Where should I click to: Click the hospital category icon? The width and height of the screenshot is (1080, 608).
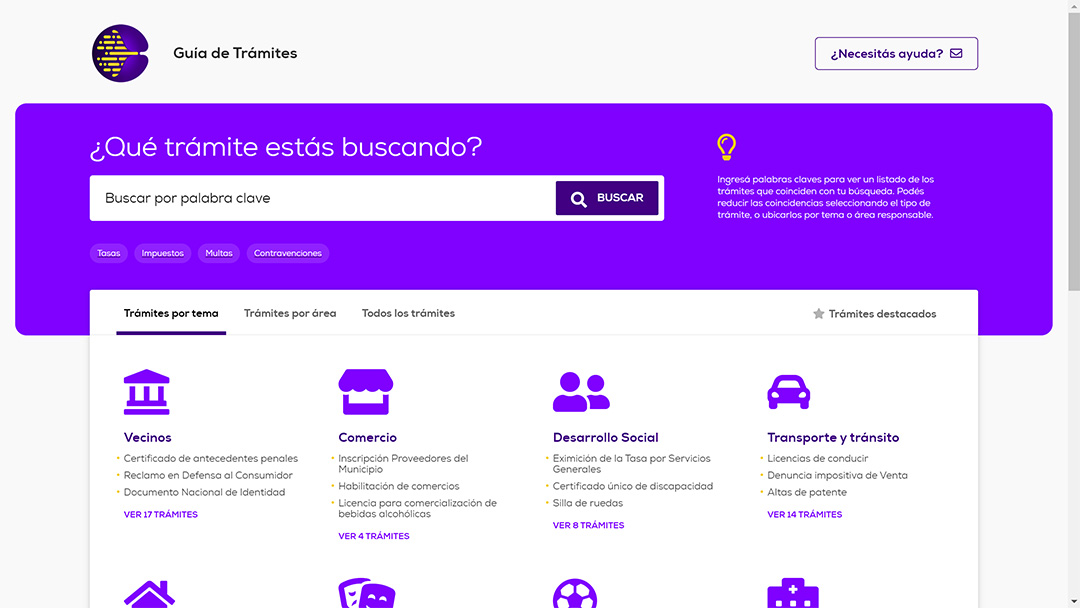[x=792, y=594]
